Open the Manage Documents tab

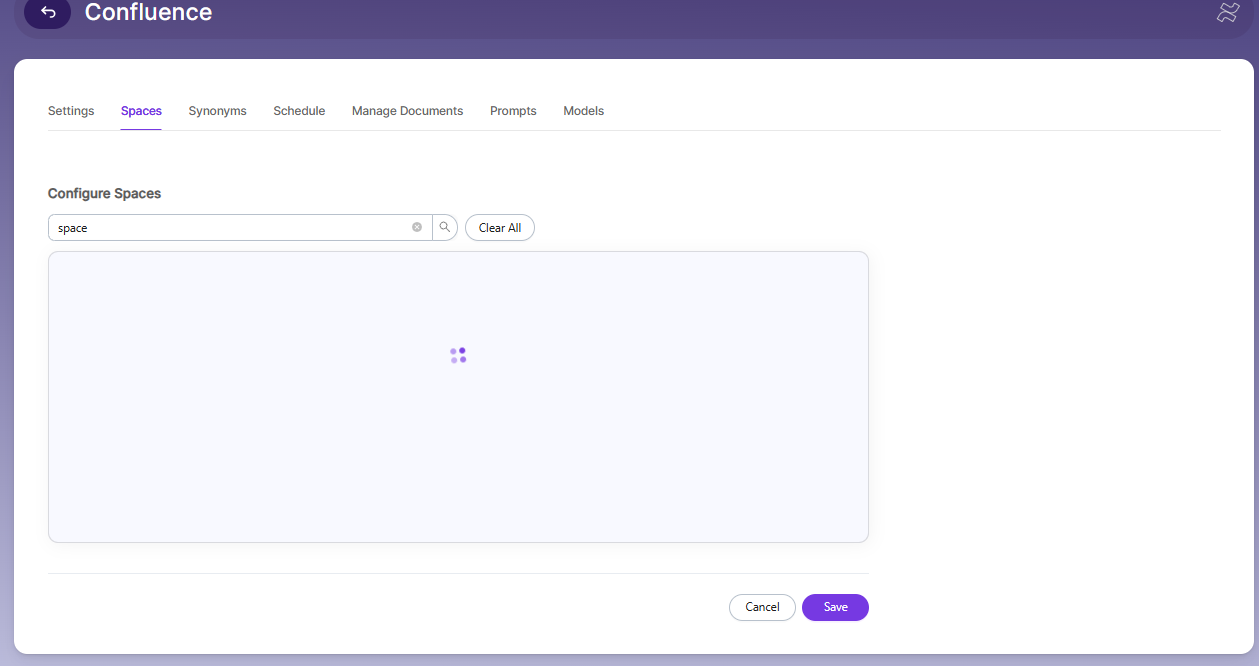tap(407, 111)
